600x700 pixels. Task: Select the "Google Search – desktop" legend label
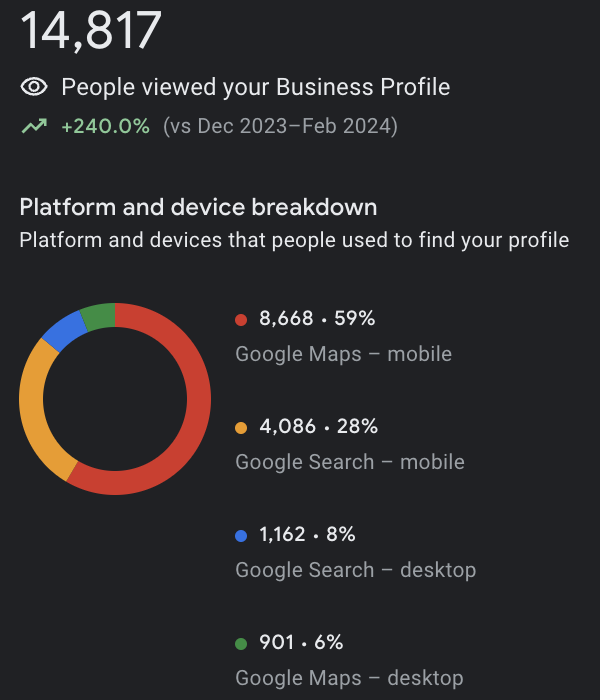coord(355,570)
